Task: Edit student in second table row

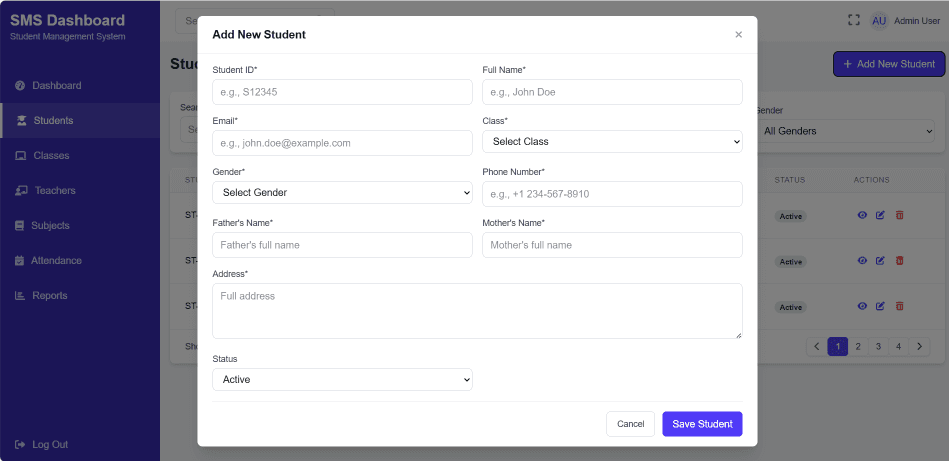Action: pos(881,261)
